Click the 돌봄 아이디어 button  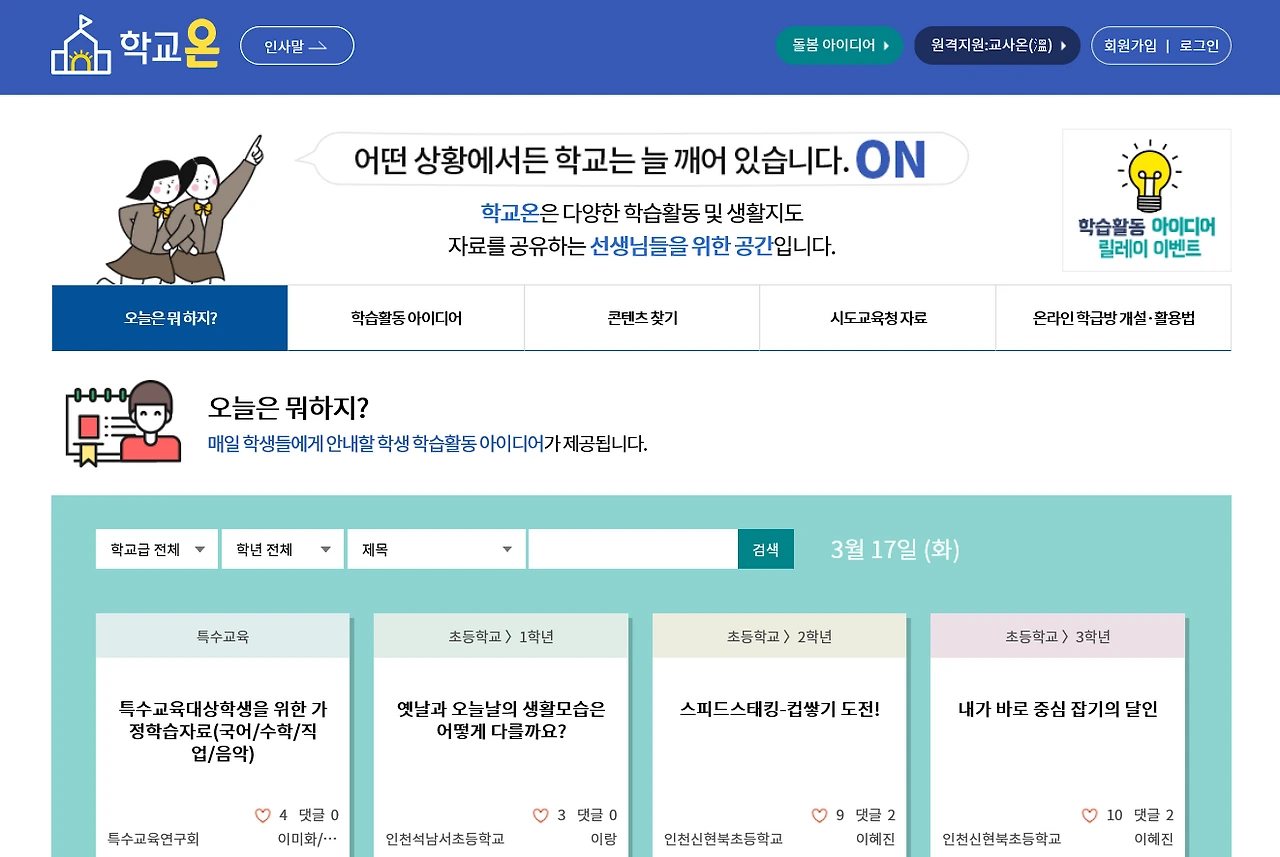pyautogui.click(x=839, y=45)
